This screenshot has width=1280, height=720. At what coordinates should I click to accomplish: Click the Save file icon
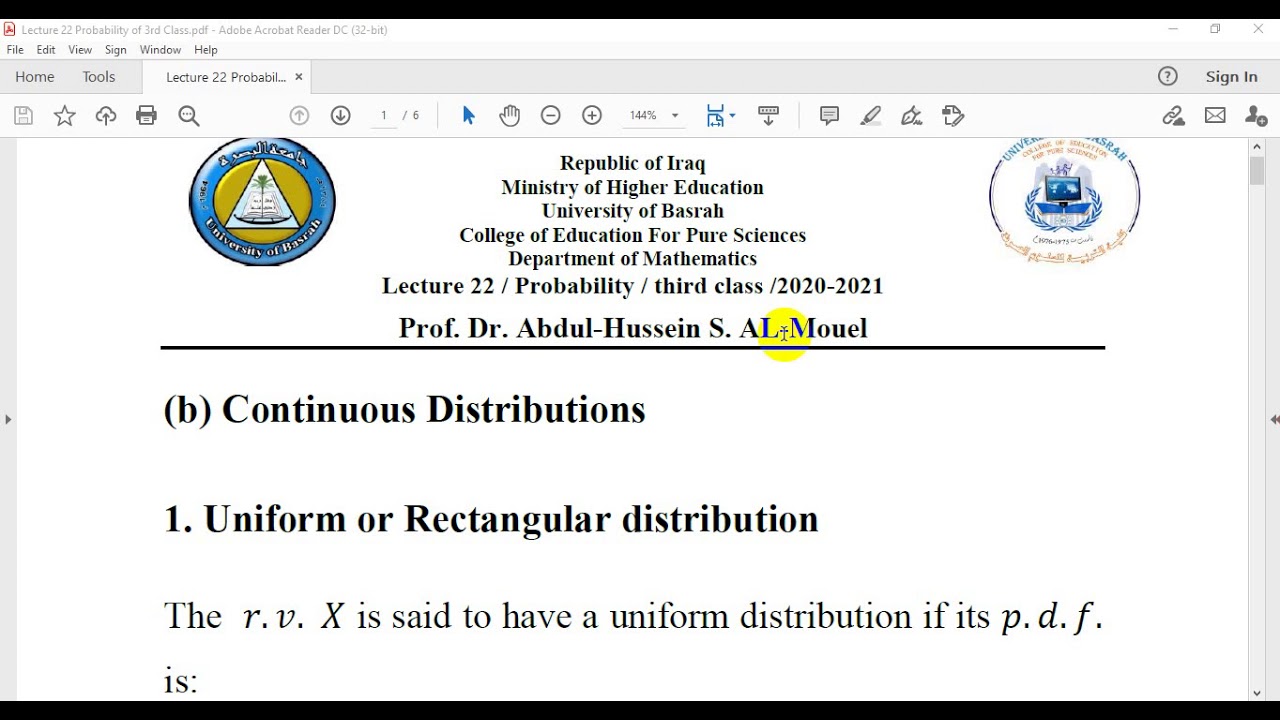pos(24,116)
